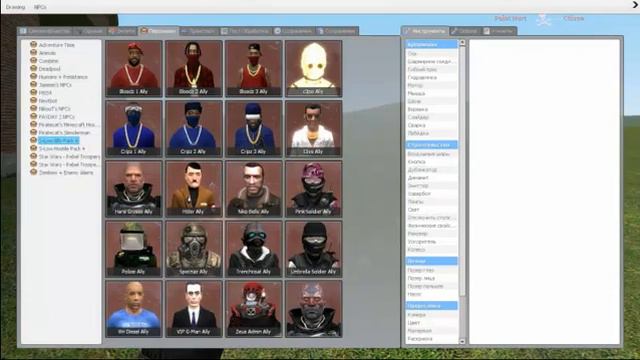Click the icon beside Zombies + Enemy Aliens
Image resolution: width=640 pixels, height=360 pixels.
(x=33, y=172)
